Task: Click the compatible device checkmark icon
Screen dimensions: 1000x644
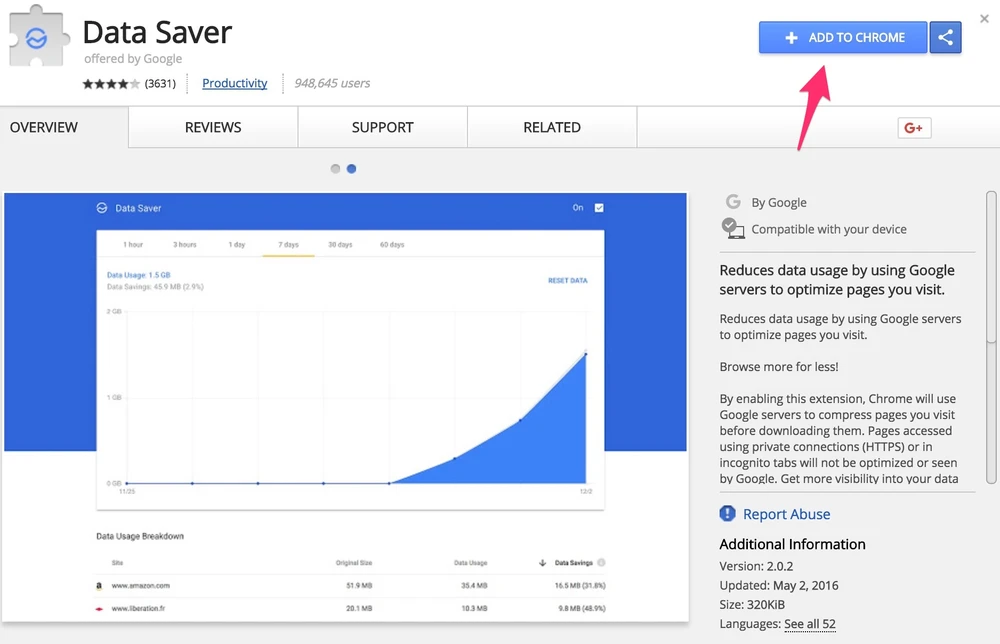Action: [733, 229]
